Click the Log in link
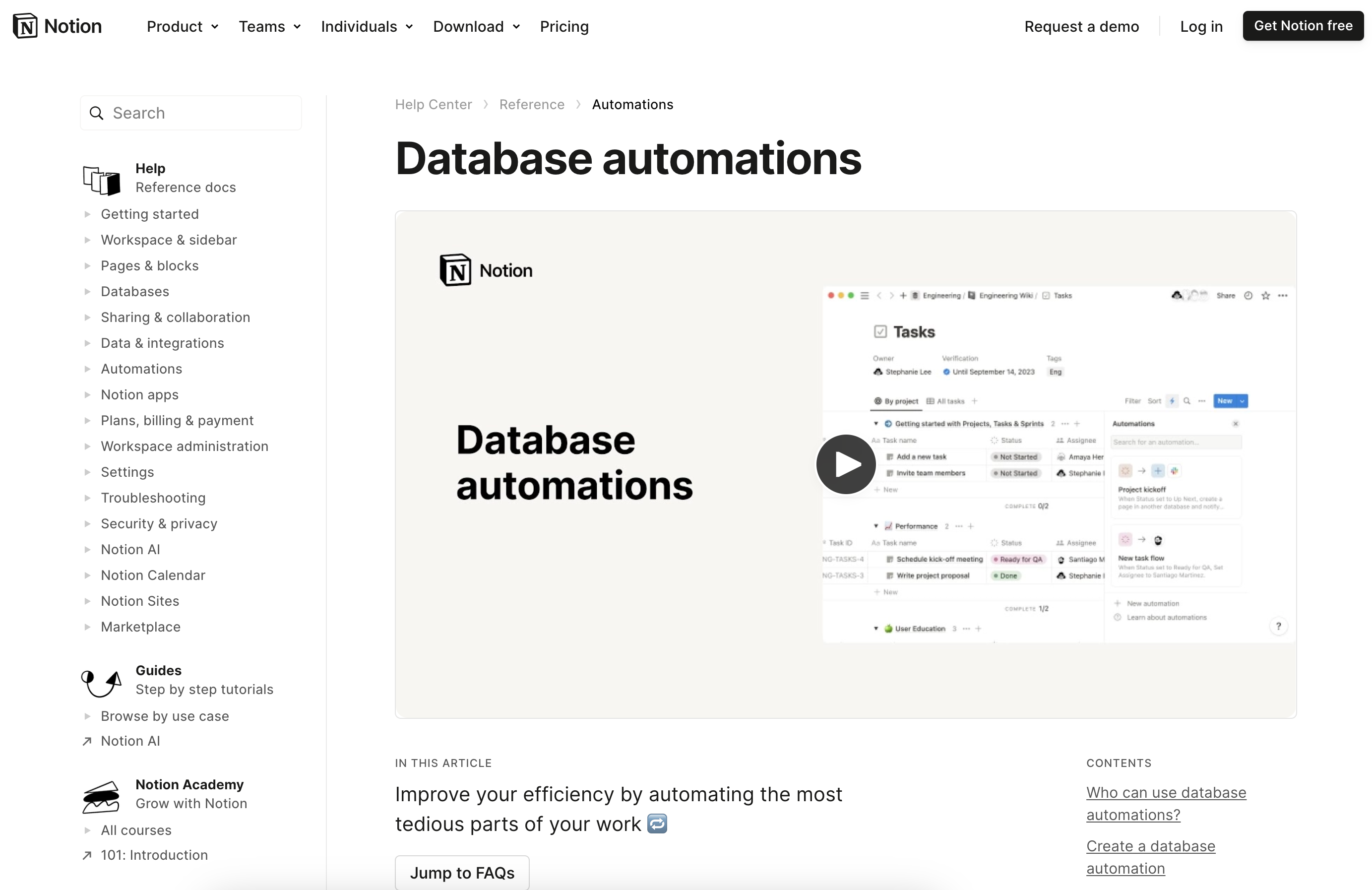 (1201, 26)
